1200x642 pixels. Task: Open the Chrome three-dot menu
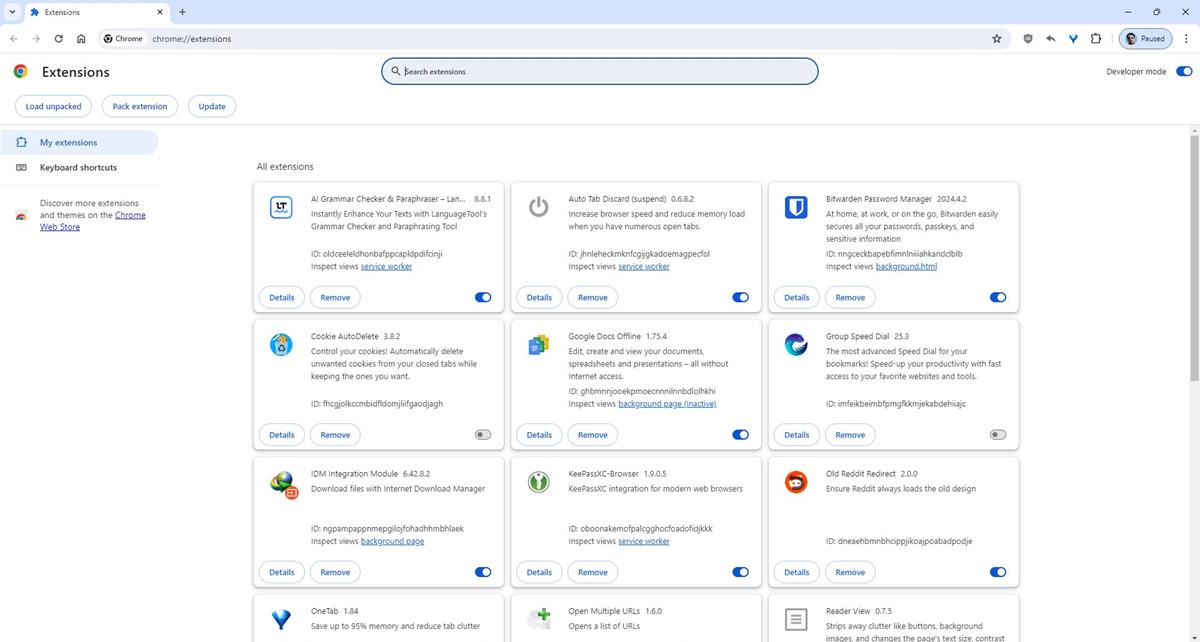pyautogui.click(x=1186, y=38)
